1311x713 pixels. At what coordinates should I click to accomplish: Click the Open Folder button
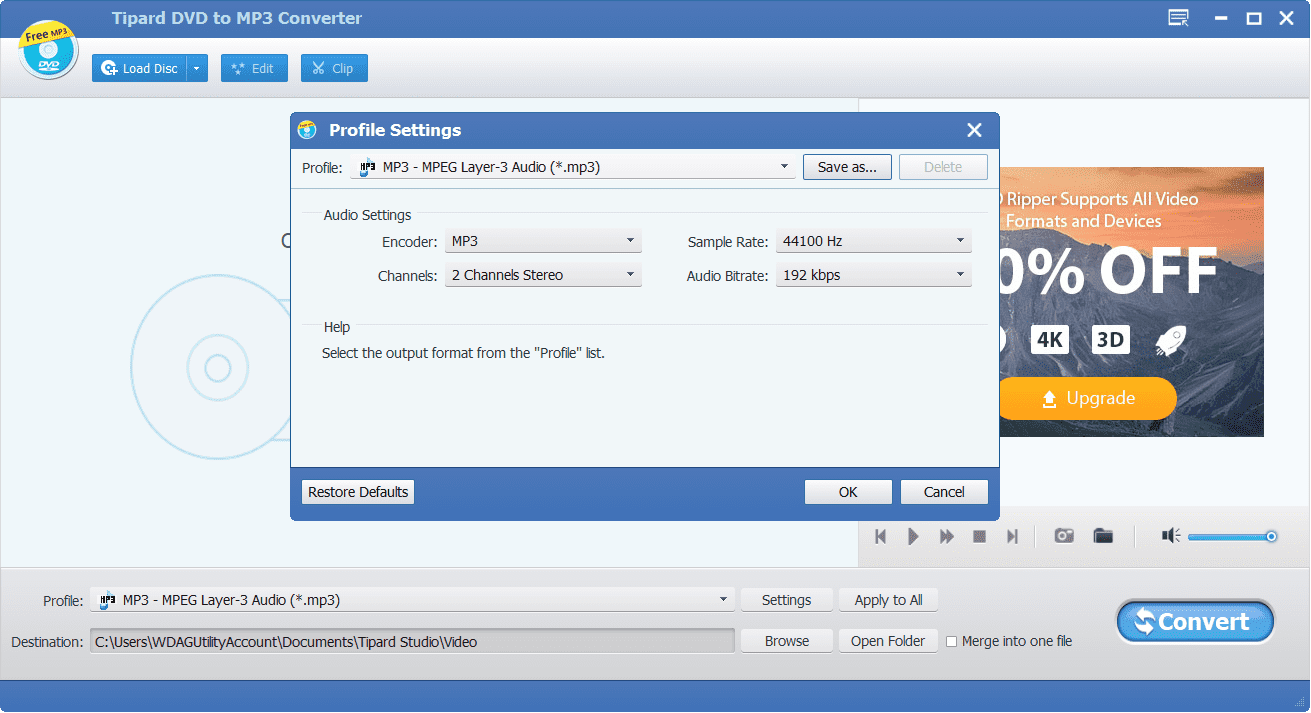(x=888, y=641)
